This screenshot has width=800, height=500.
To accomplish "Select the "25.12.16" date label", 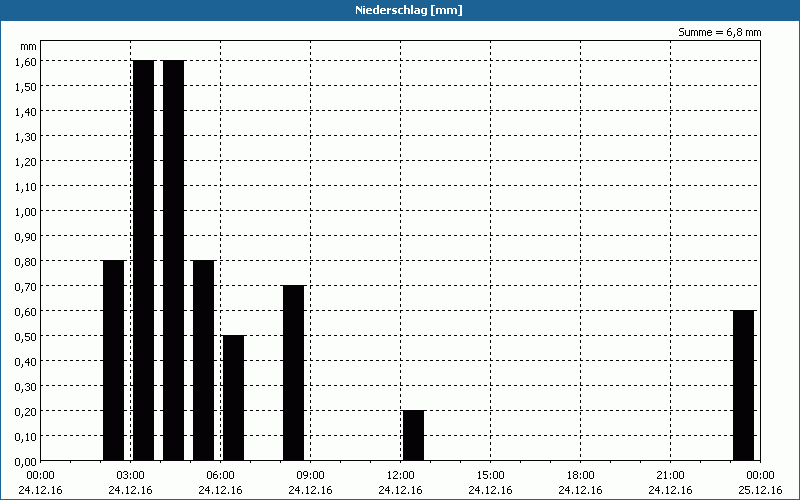I will point(760,490).
